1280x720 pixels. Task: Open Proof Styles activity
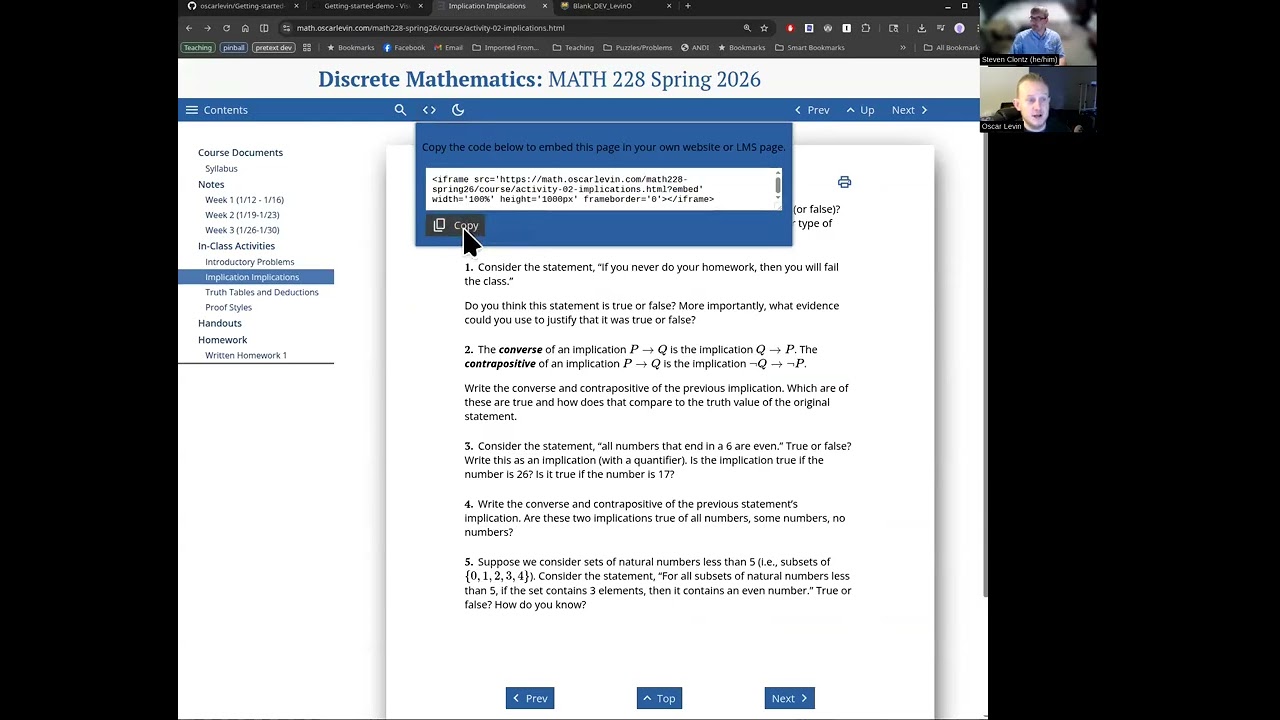pyautogui.click(x=228, y=307)
